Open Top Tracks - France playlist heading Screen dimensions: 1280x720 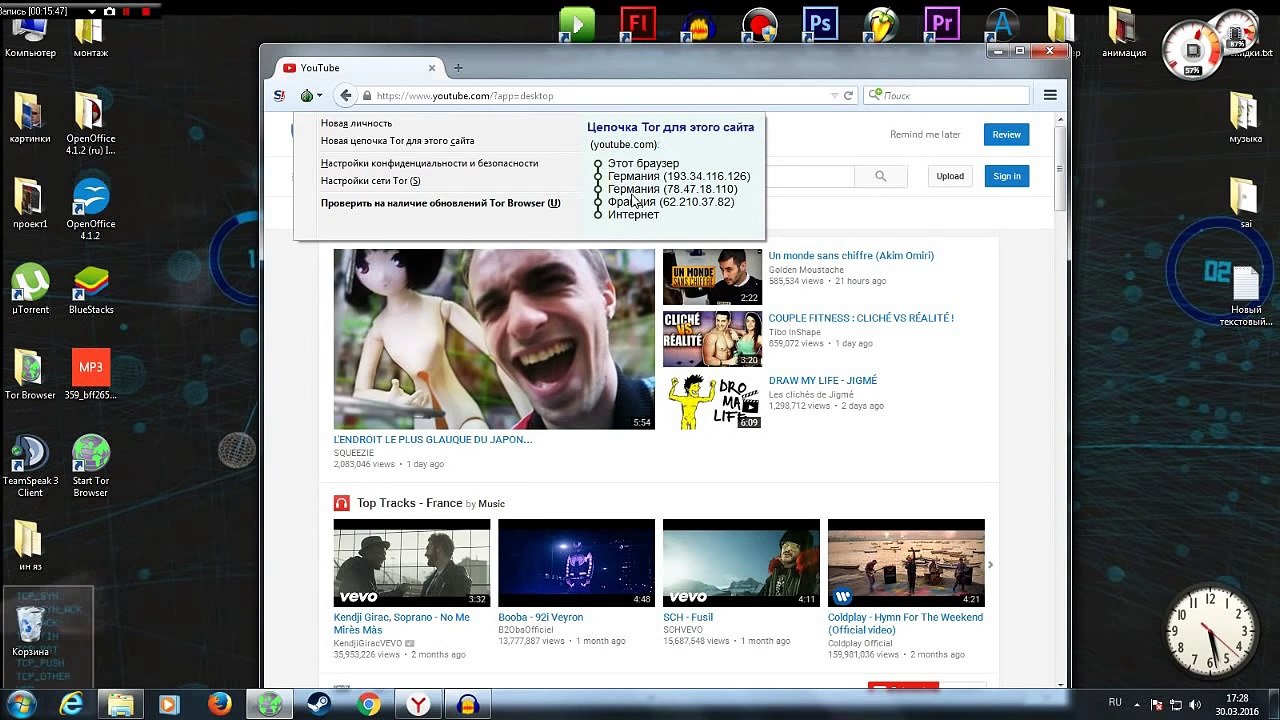tap(409, 503)
